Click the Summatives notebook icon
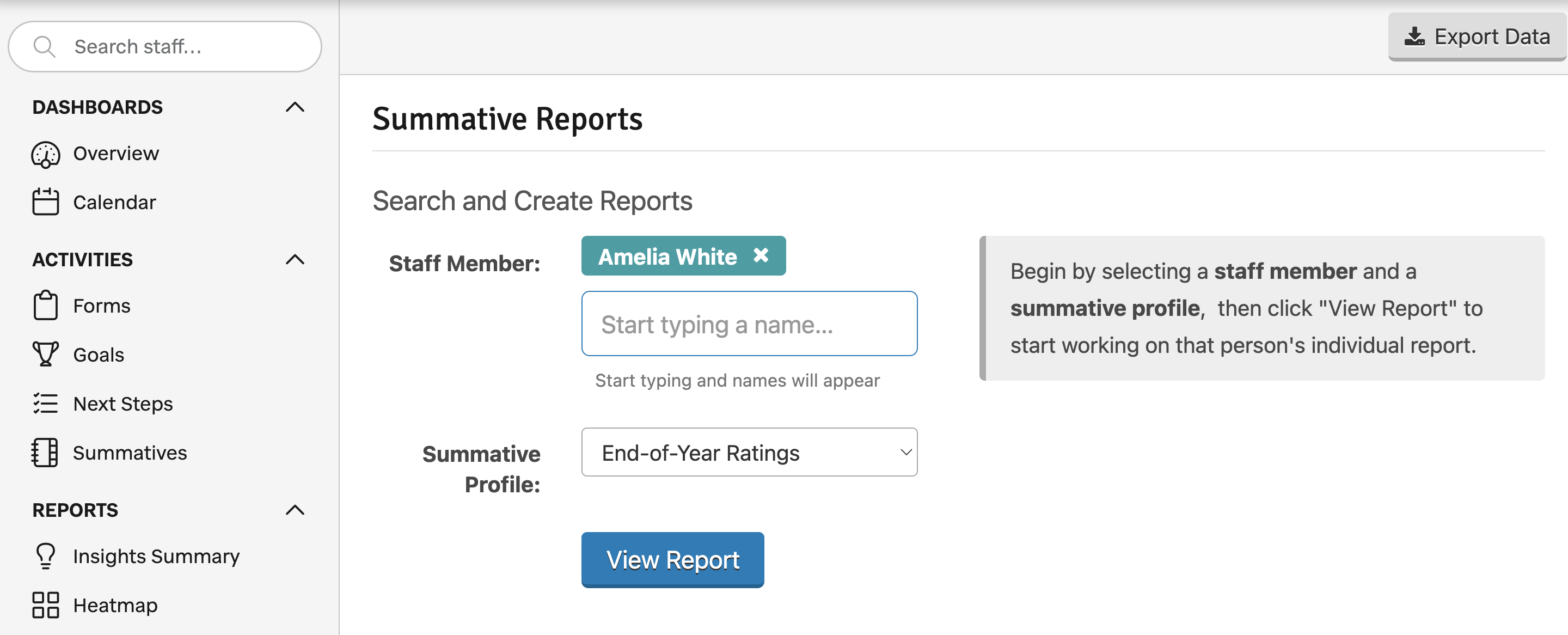1568x635 pixels. [45, 453]
